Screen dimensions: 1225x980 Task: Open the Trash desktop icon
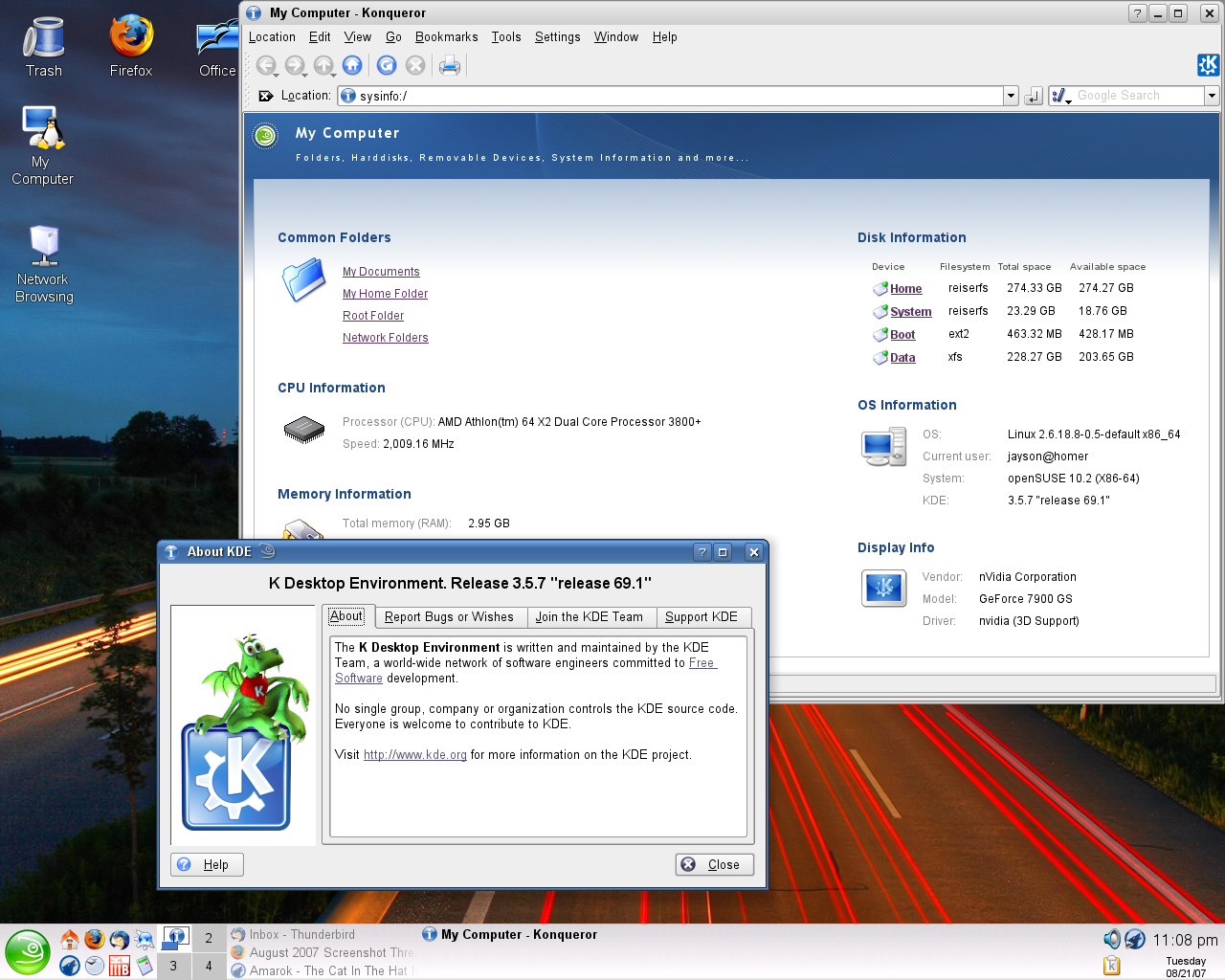tap(43, 47)
